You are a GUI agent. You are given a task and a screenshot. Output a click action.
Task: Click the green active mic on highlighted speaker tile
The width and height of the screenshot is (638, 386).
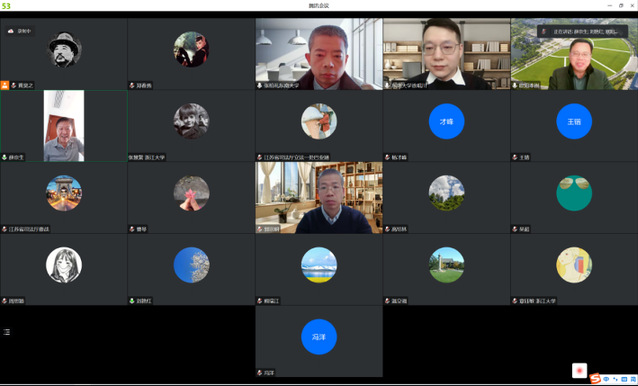[x=4, y=157]
